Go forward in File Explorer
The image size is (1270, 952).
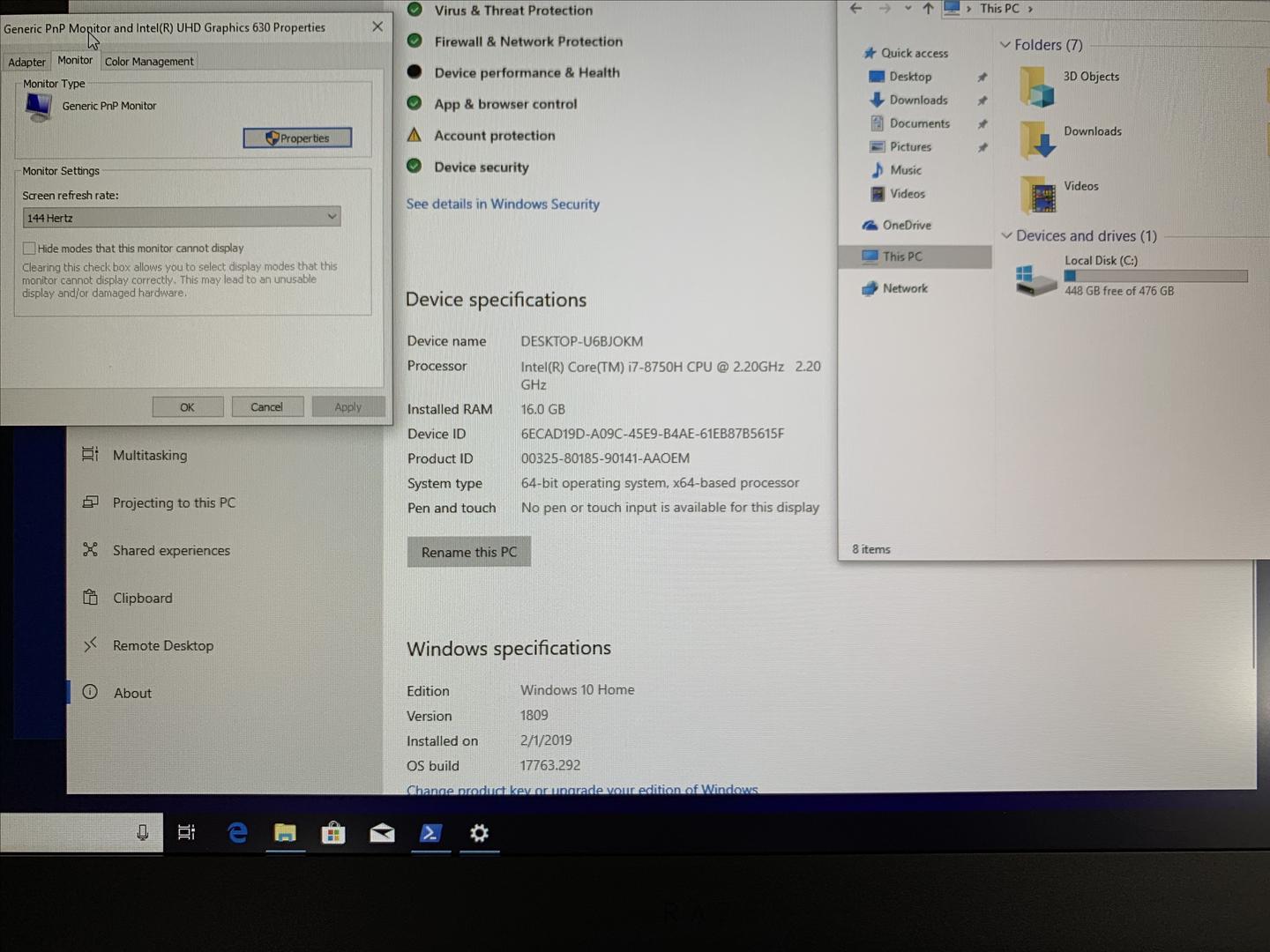[885, 9]
